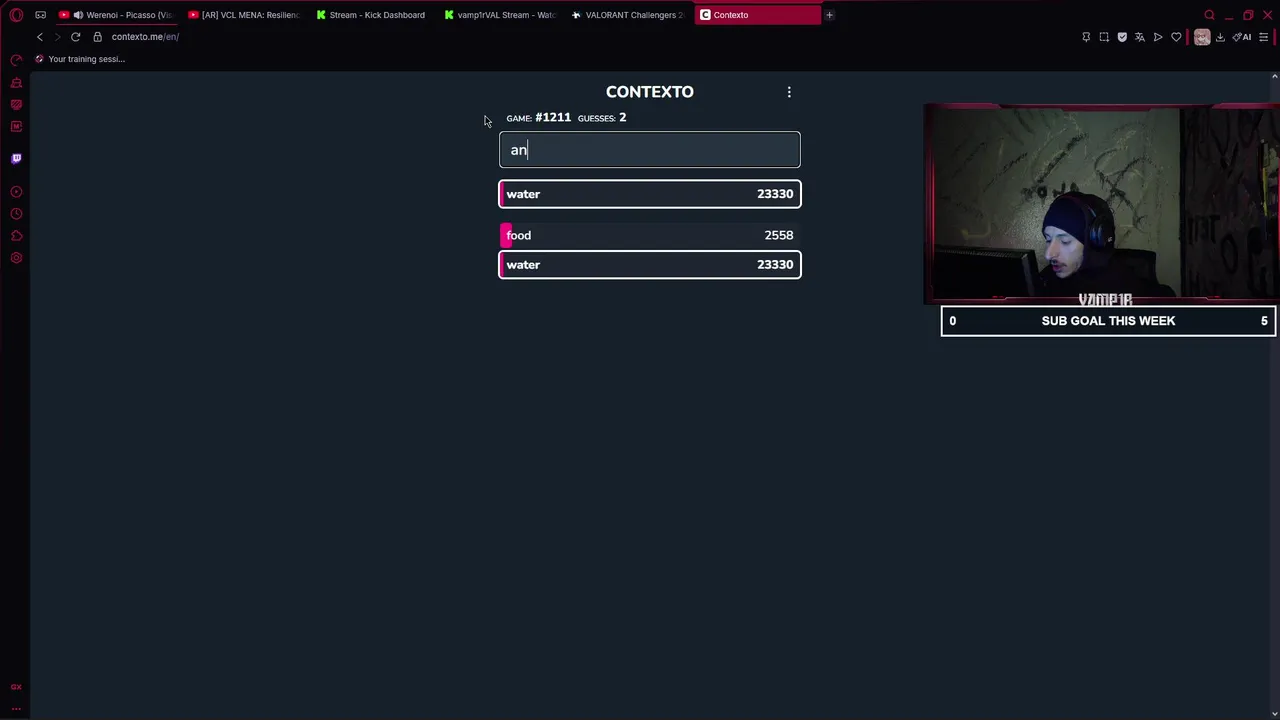
Task: Click the game number #1211 label
Action: 553,118
